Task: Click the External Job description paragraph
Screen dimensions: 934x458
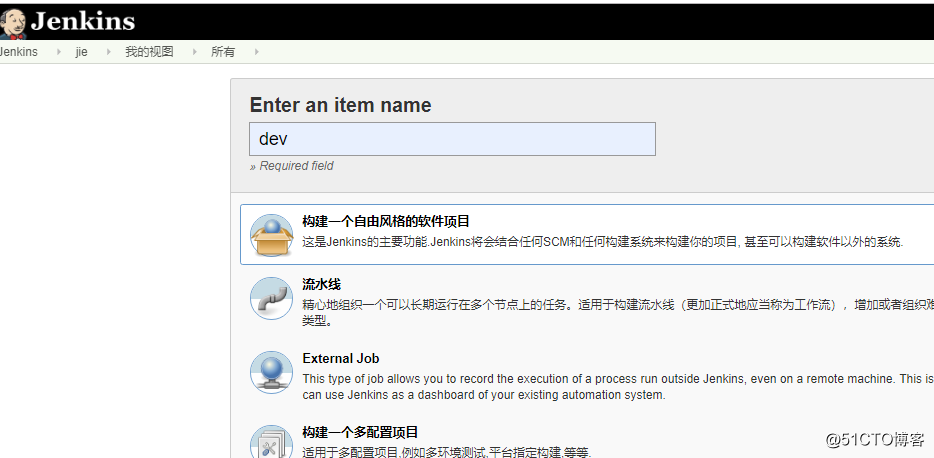Action: 618,387
